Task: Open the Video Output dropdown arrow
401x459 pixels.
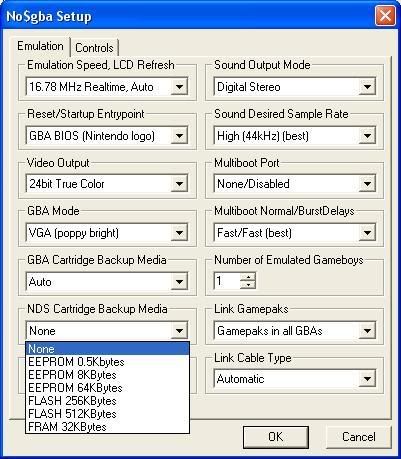Action: (179, 184)
